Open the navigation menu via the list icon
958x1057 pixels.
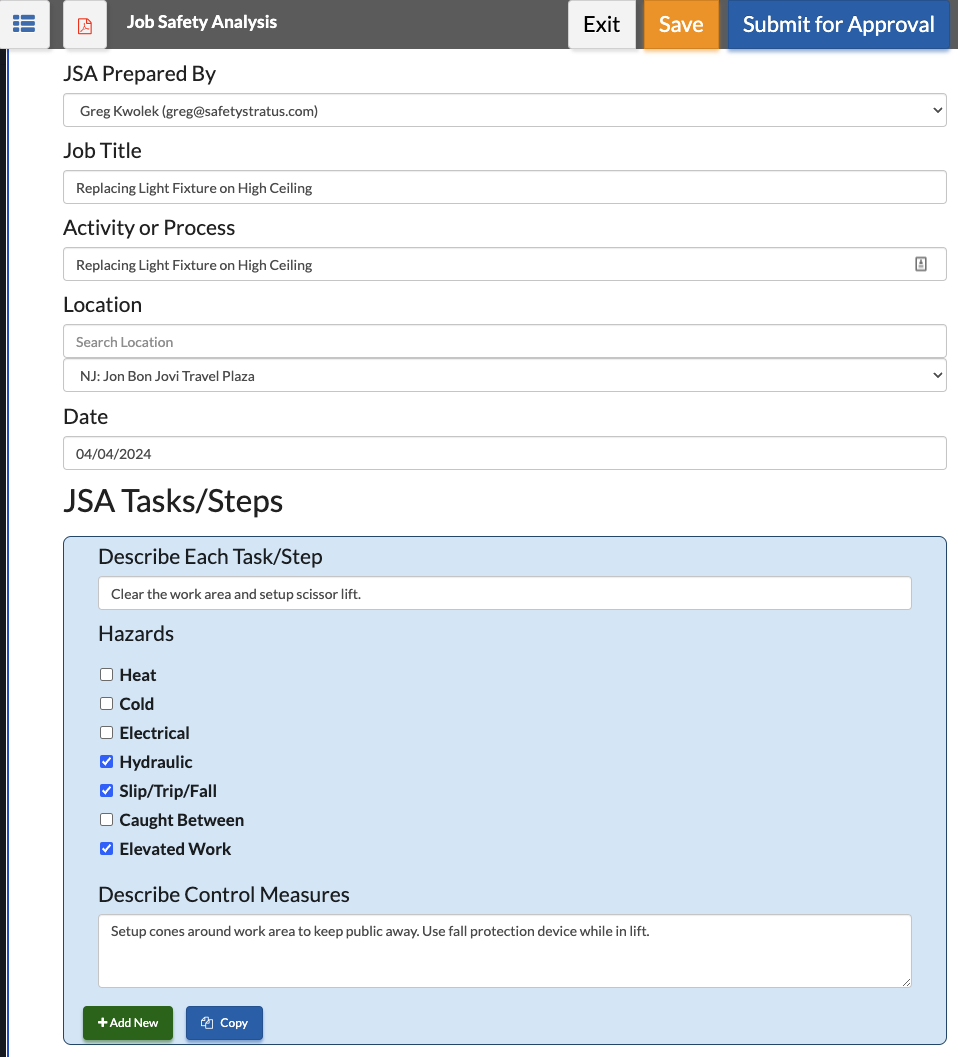pyautogui.click(x=26, y=24)
